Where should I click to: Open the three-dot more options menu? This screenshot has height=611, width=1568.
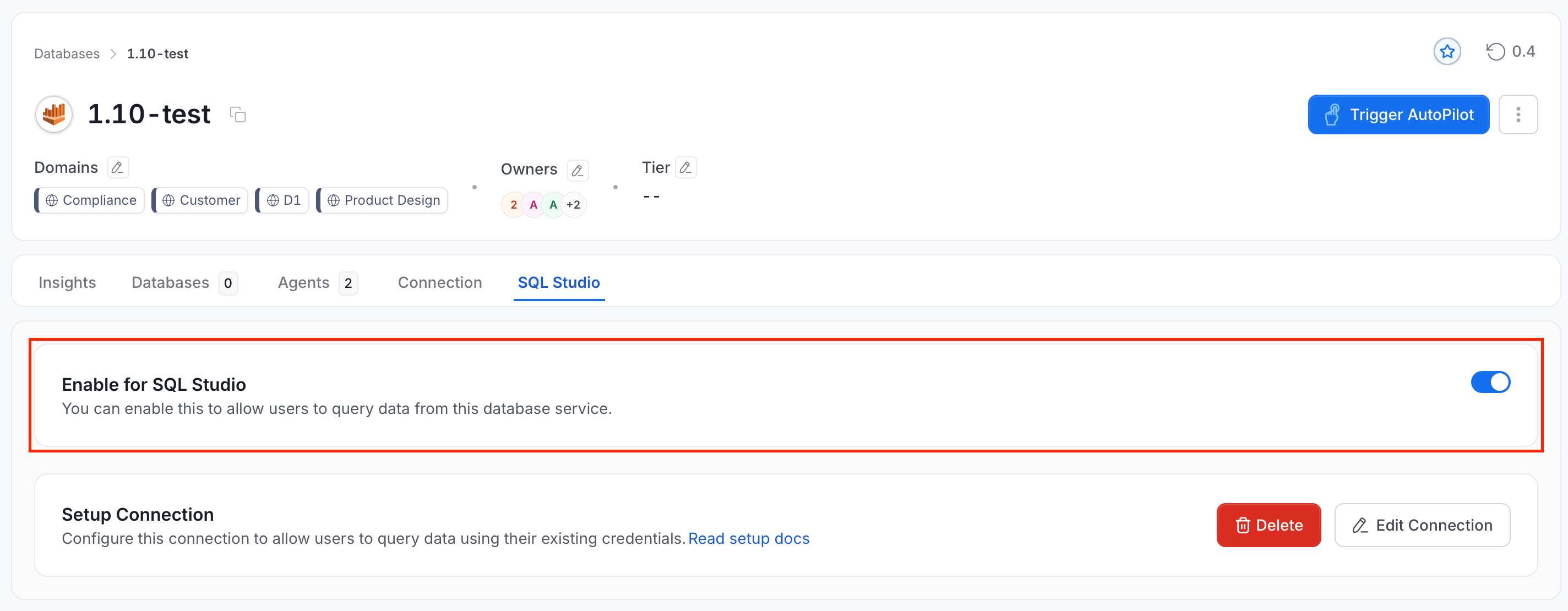click(x=1518, y=114)
